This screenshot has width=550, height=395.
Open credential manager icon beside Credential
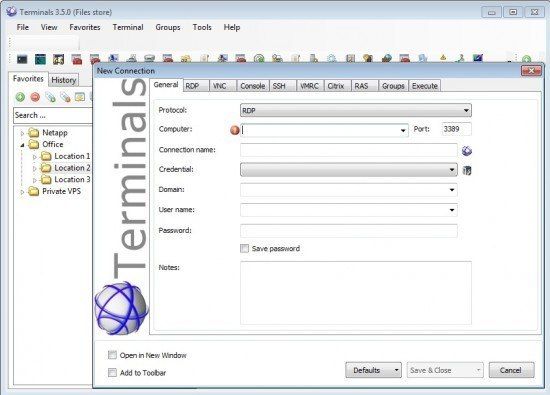[x=467, y=170]
